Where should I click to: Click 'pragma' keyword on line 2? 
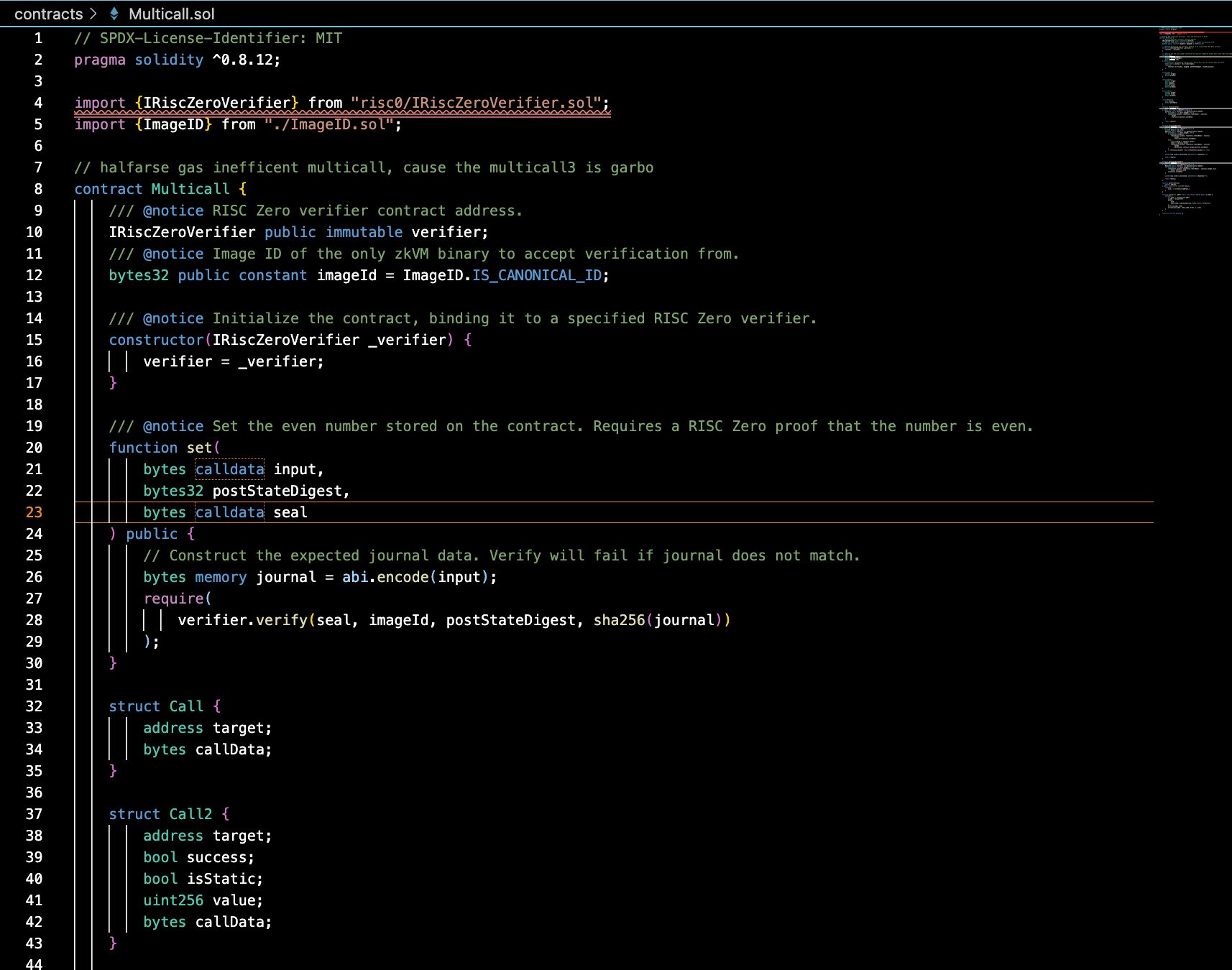[100, 60]
